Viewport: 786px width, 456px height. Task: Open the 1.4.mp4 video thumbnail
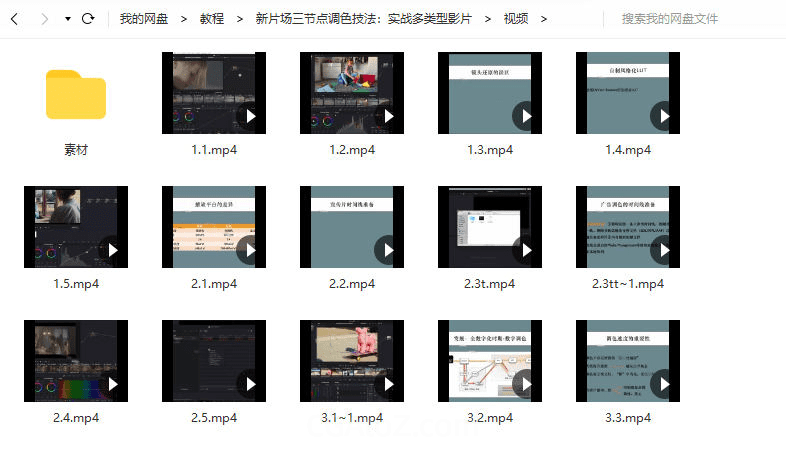627,93
